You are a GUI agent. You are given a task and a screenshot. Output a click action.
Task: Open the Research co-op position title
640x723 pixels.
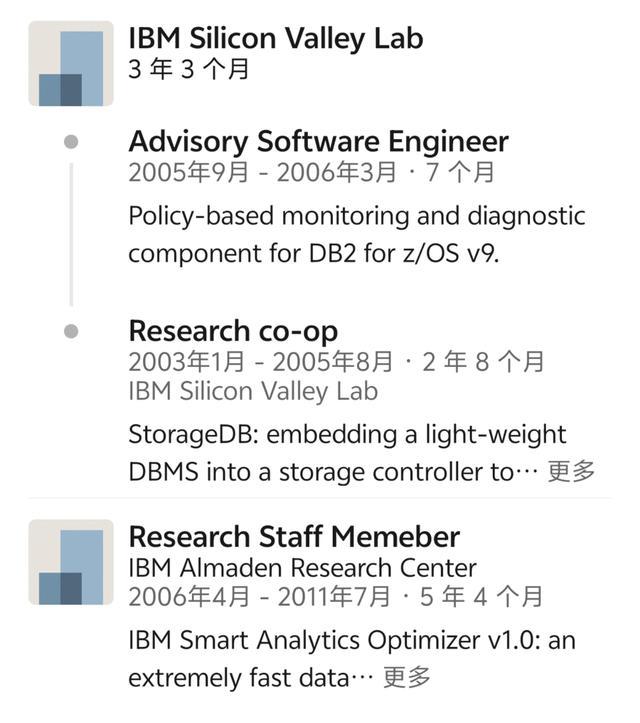(x=233, y=331)
